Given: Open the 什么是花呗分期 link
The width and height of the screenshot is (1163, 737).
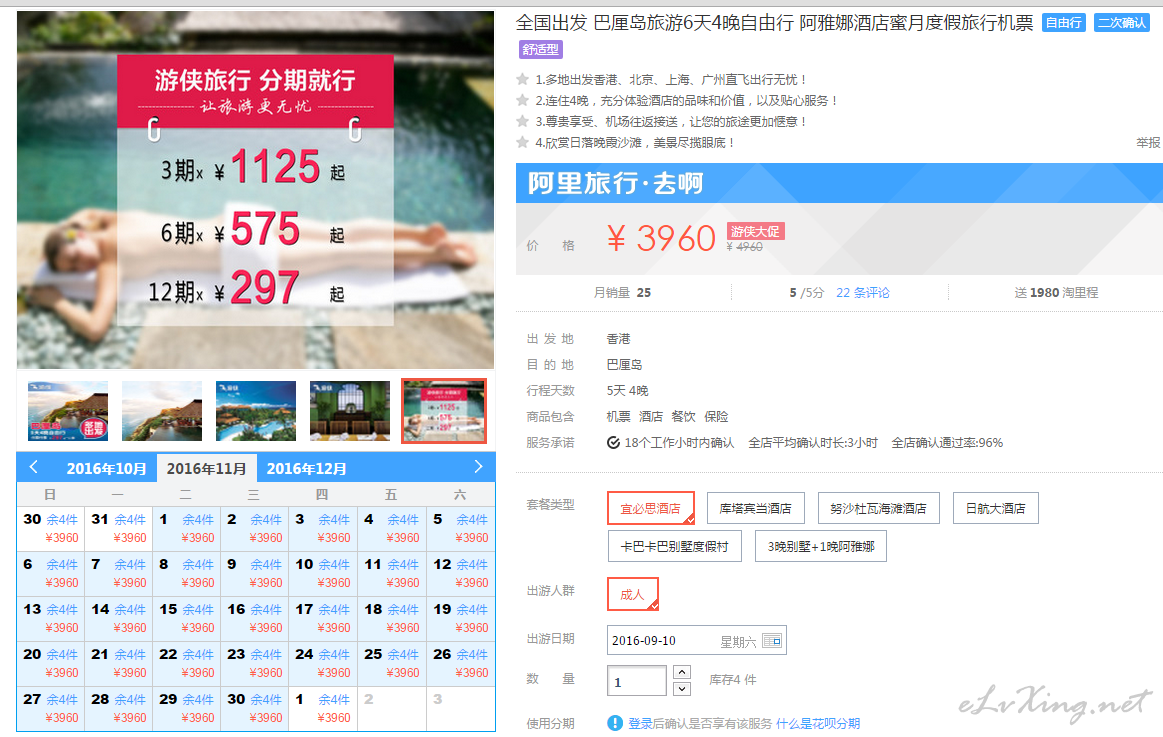Looking at the screenshot, I should [x=818, y=724].
